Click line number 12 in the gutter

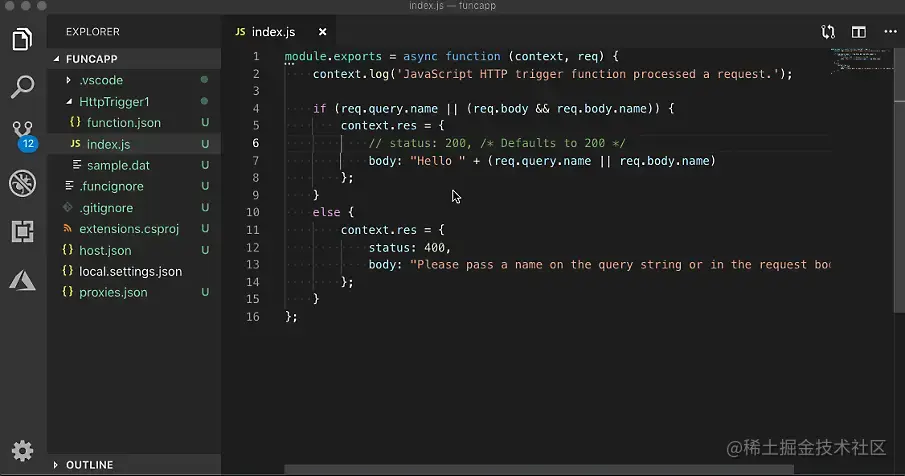pyautogui.click(x=253, y=248)
